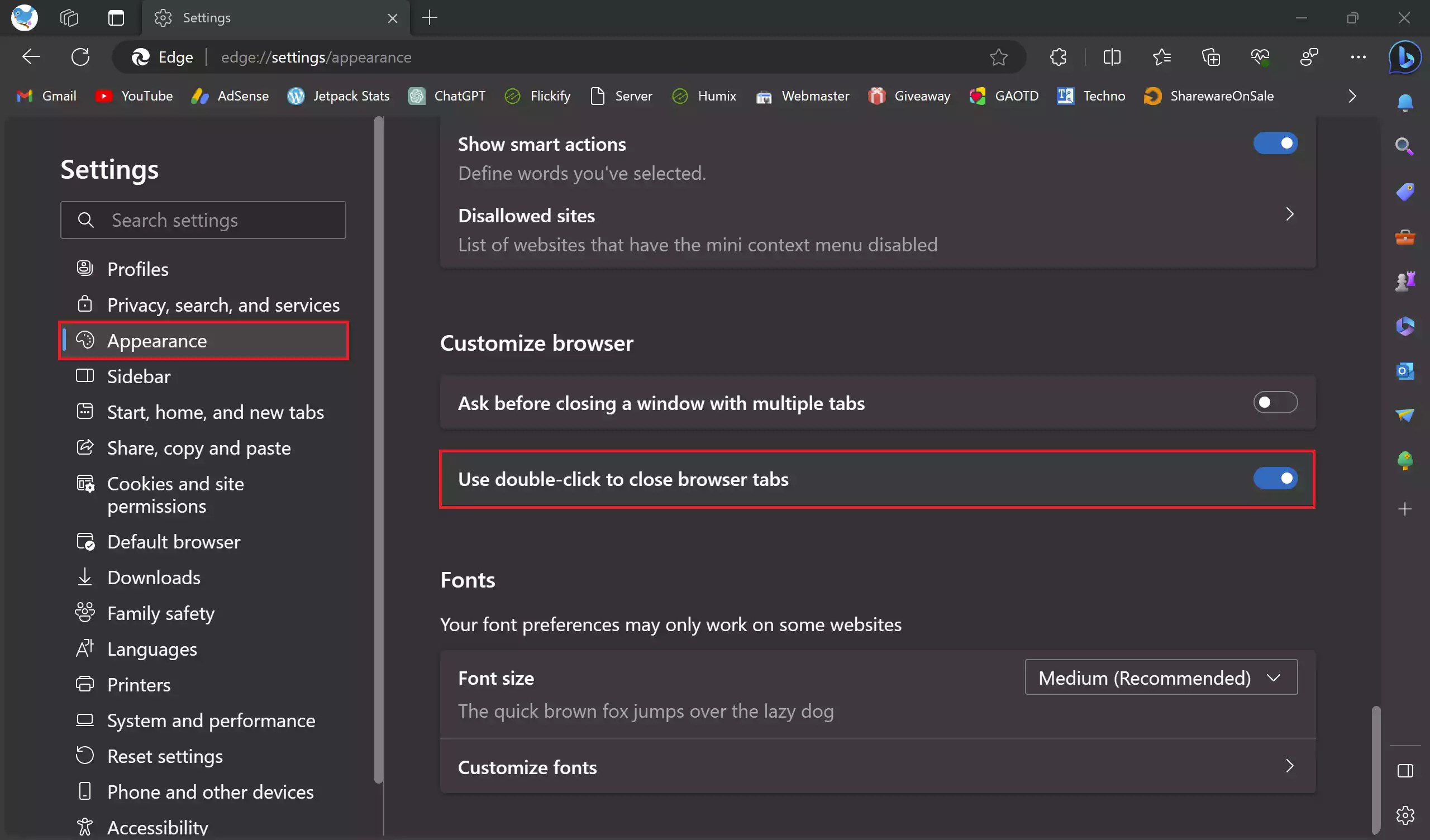The width and height of the screenshot is (1430, 840).
Task: Open the ChatGPT bookmark
Action: tap(446, 96)
